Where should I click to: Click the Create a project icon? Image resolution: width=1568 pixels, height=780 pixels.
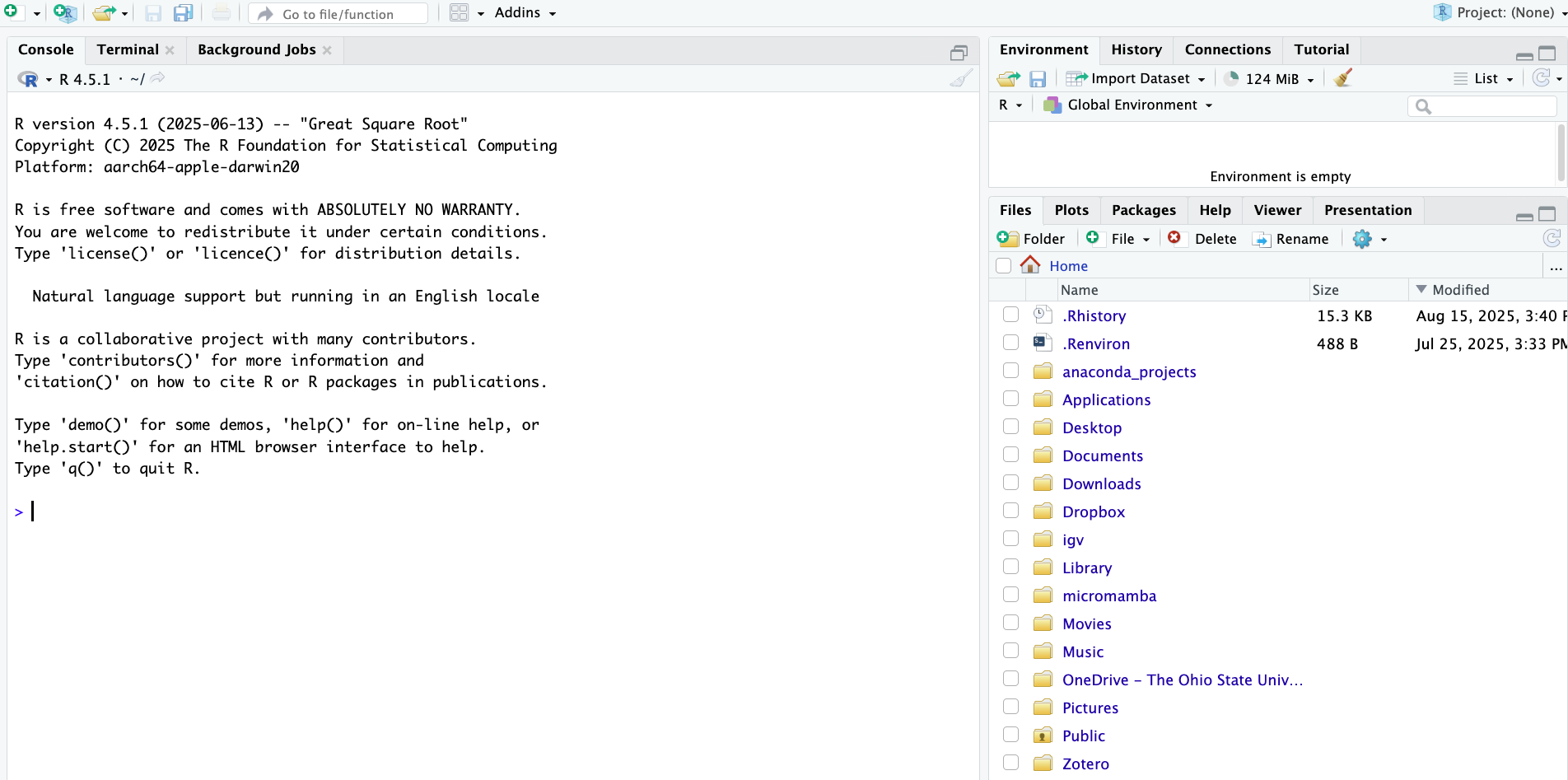click(64, 13)
